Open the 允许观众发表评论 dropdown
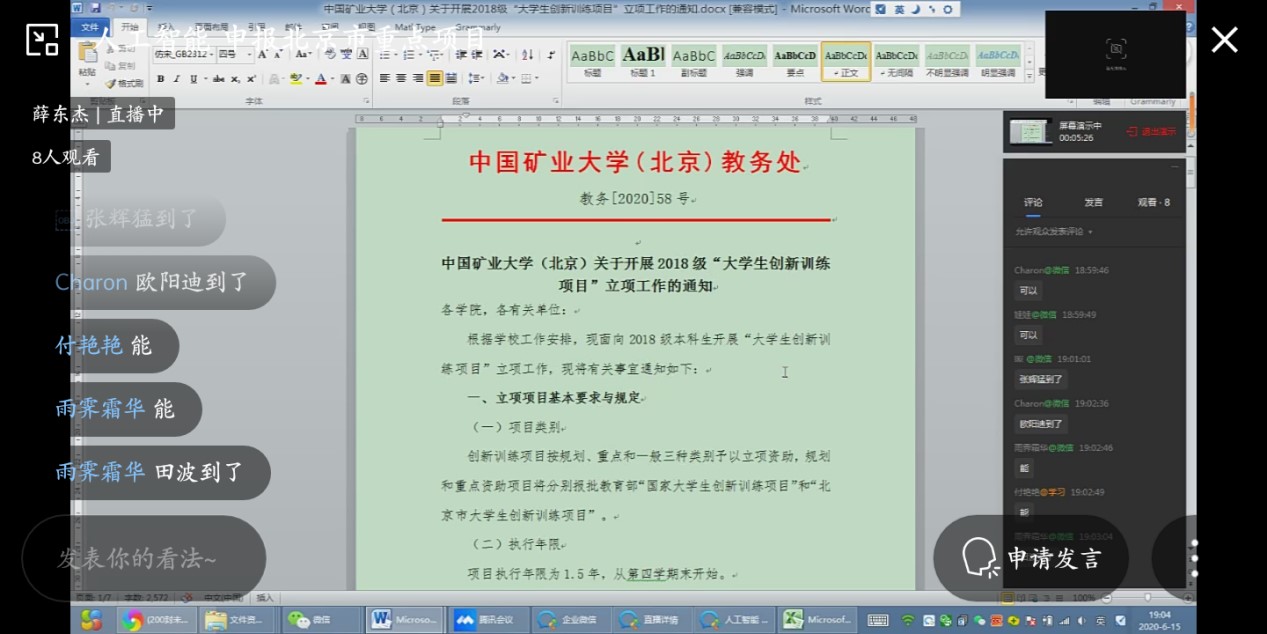Image resolution: width=1267 pixels, height=634 pixels. click(x=1053, y=232)
